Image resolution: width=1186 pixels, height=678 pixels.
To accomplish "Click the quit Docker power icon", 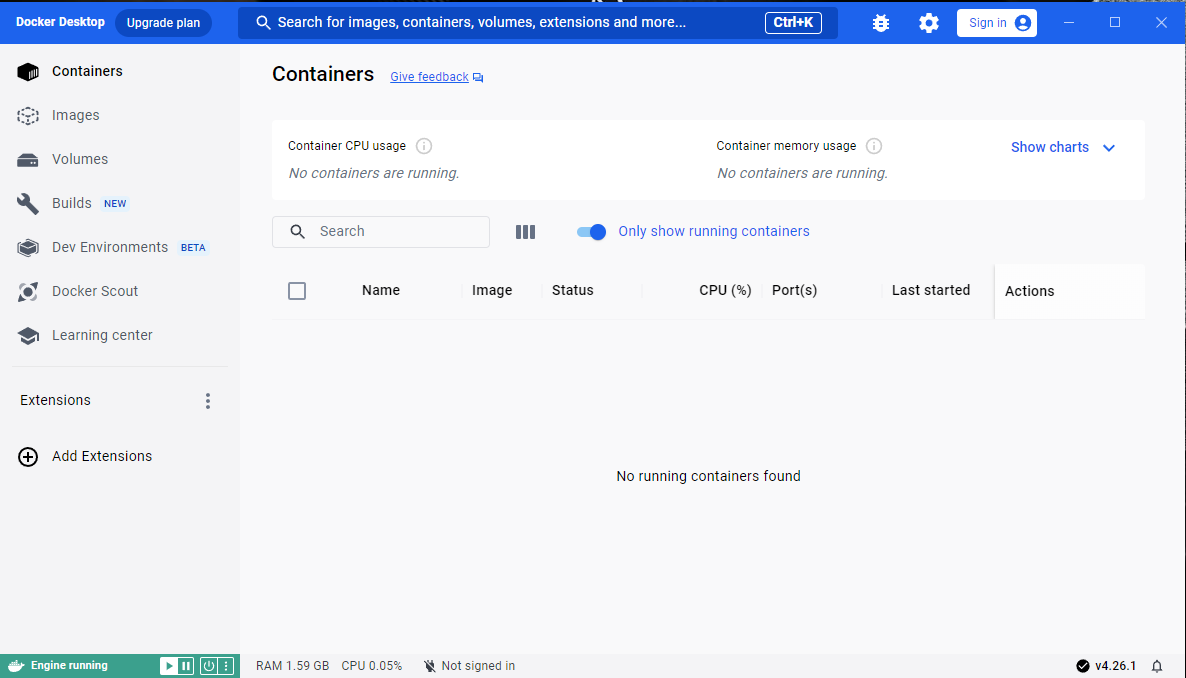I will tap(208, 666).
